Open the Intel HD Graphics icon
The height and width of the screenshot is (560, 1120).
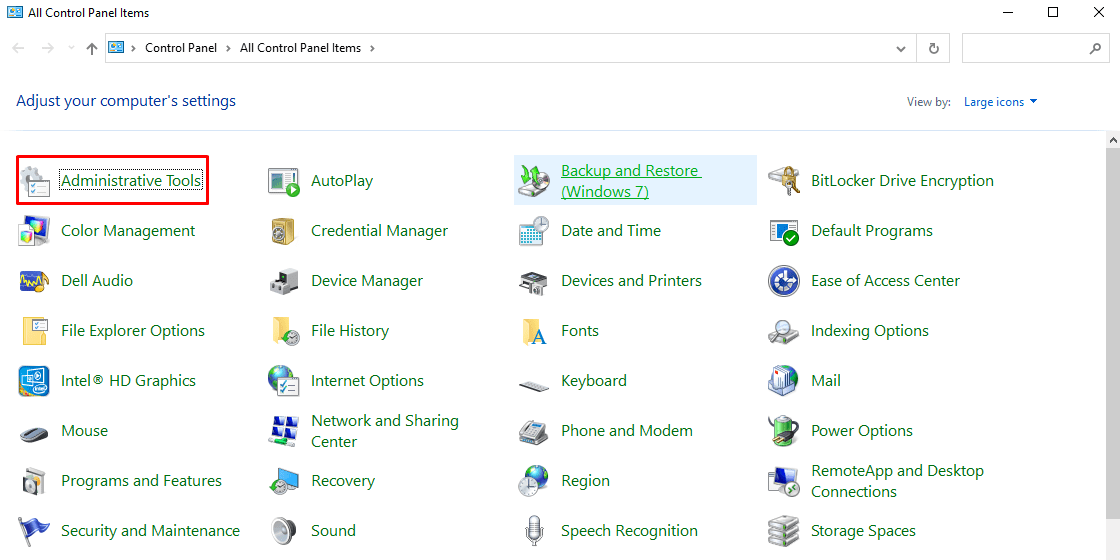[x=34, y=381]
